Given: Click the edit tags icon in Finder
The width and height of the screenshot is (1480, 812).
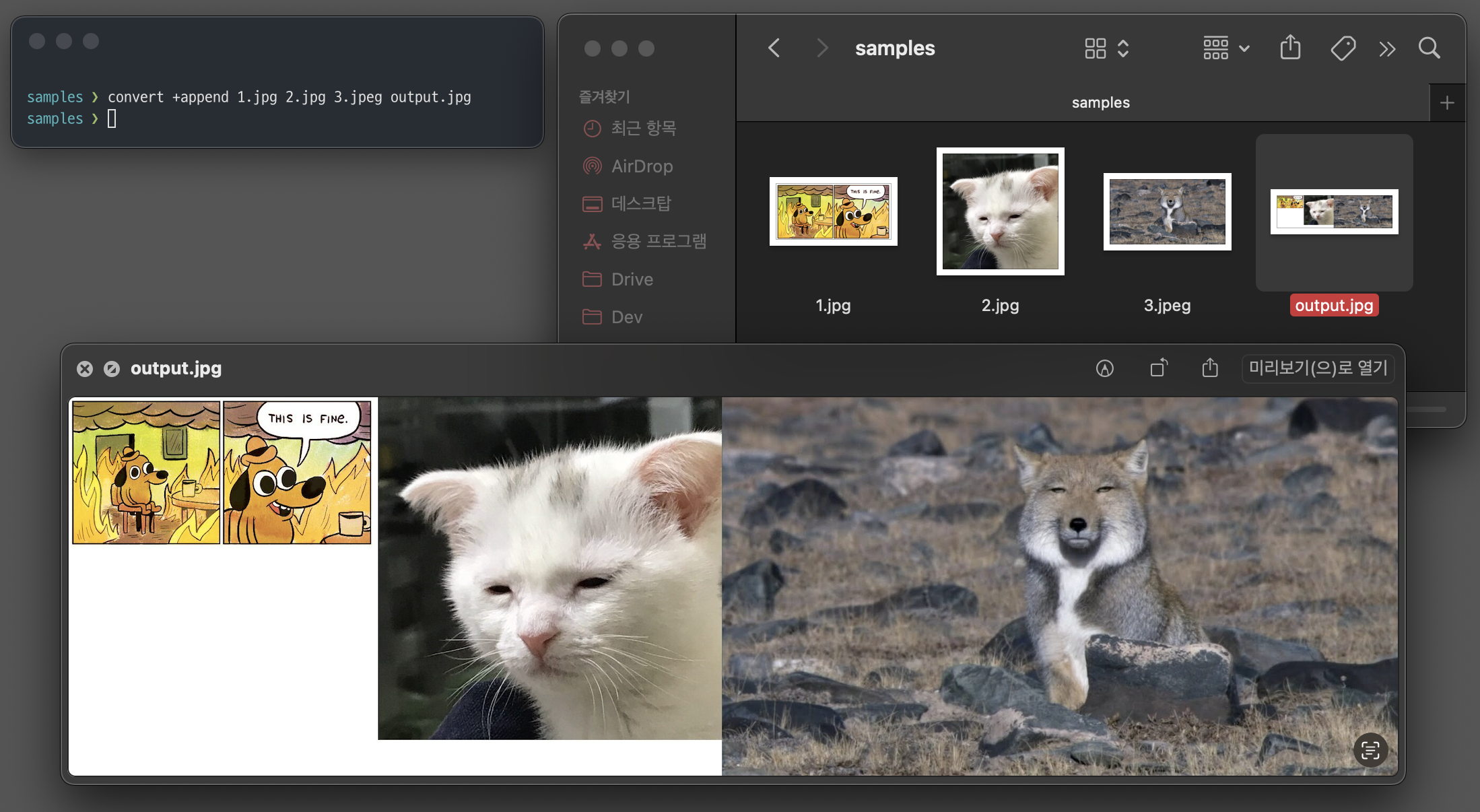Looking at the screenshot, I should (1343, 48).
